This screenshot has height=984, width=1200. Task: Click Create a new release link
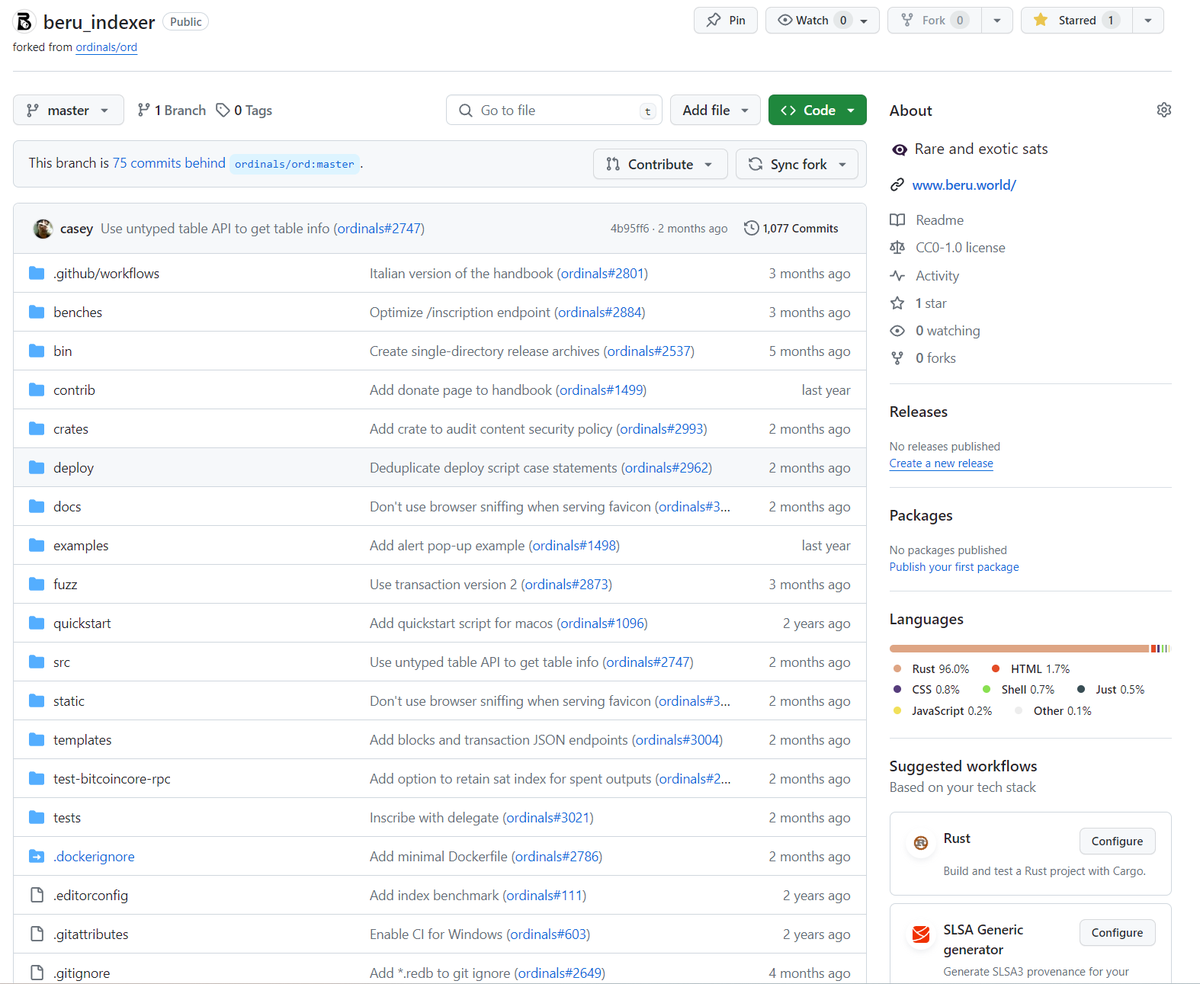(941, 463)
